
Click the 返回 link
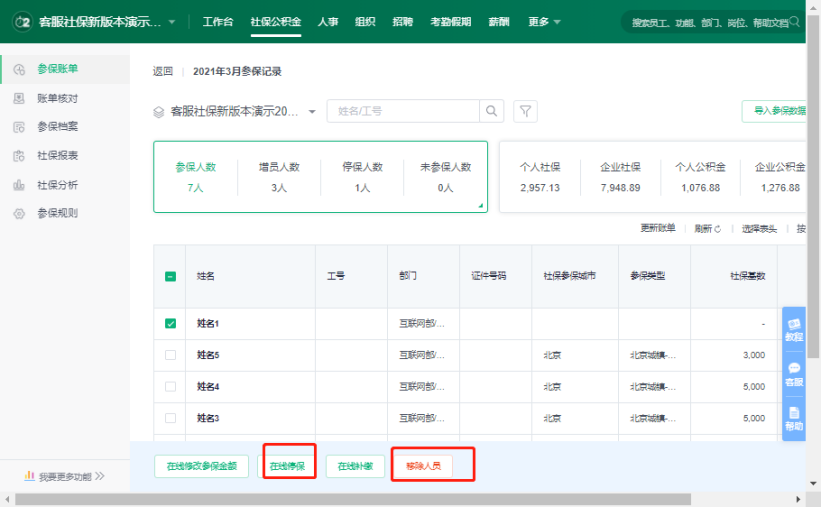coord(163,71)
